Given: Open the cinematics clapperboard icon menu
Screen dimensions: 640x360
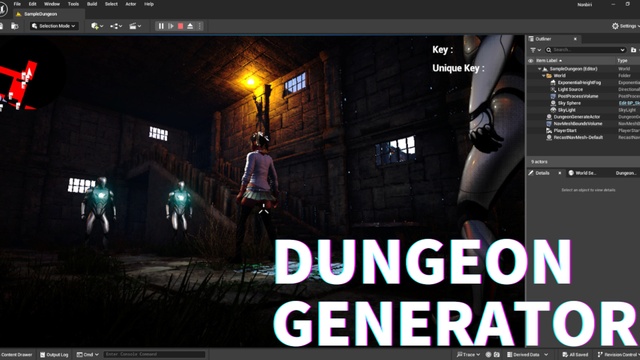Looking at the screenshot, I should click(135, 26).
